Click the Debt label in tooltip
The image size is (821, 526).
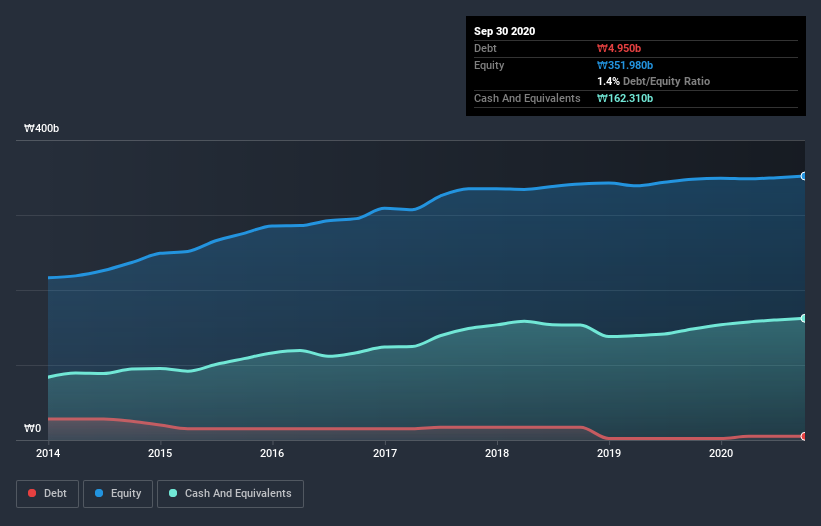(485, 48)
